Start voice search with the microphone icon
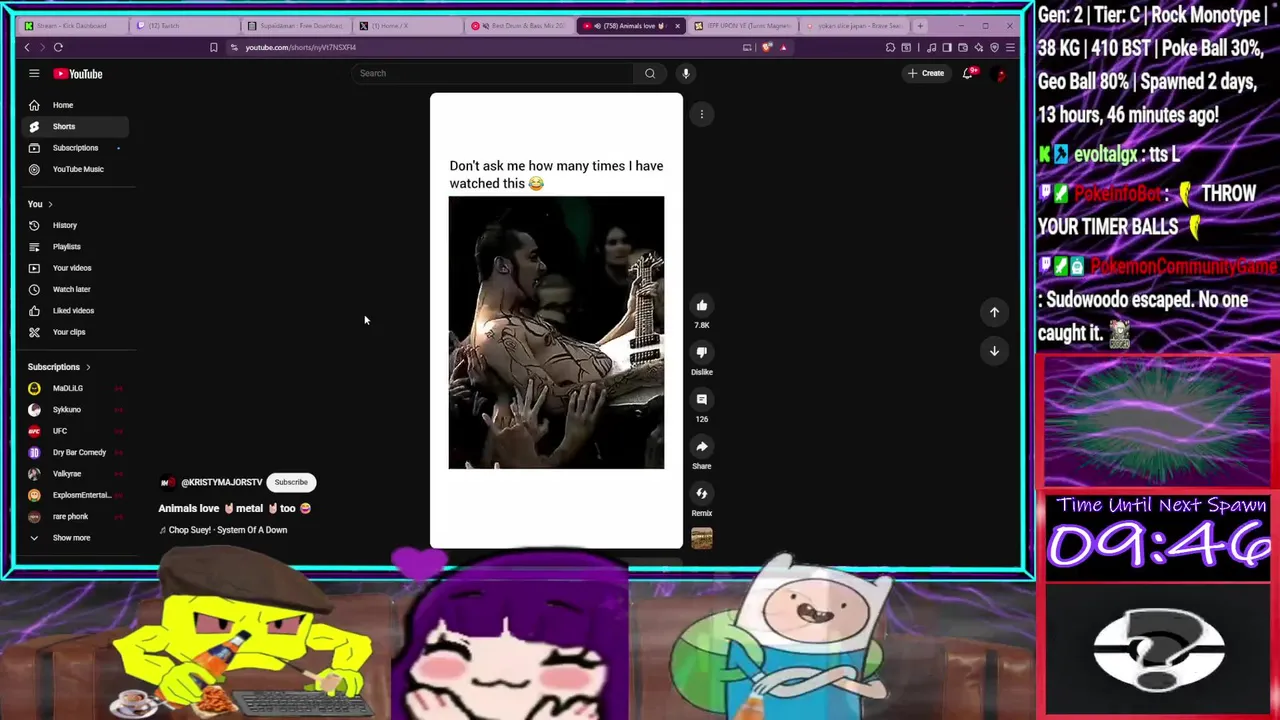 (686, 73)
